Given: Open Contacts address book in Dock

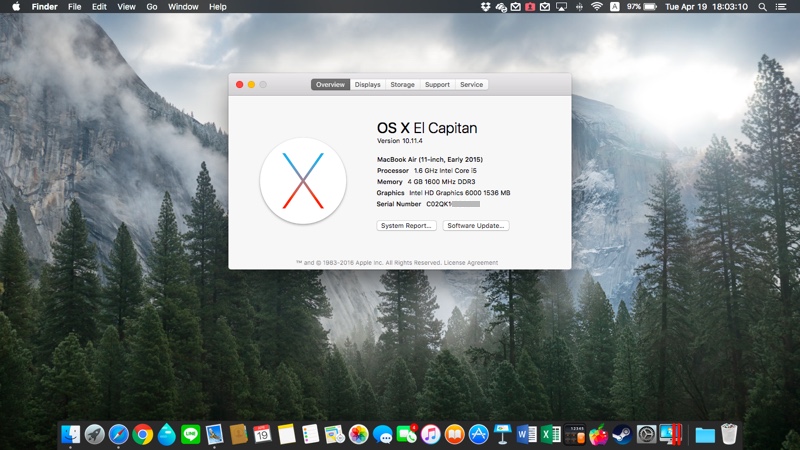Looking at the screenshot, I should [x=238, y=435].
